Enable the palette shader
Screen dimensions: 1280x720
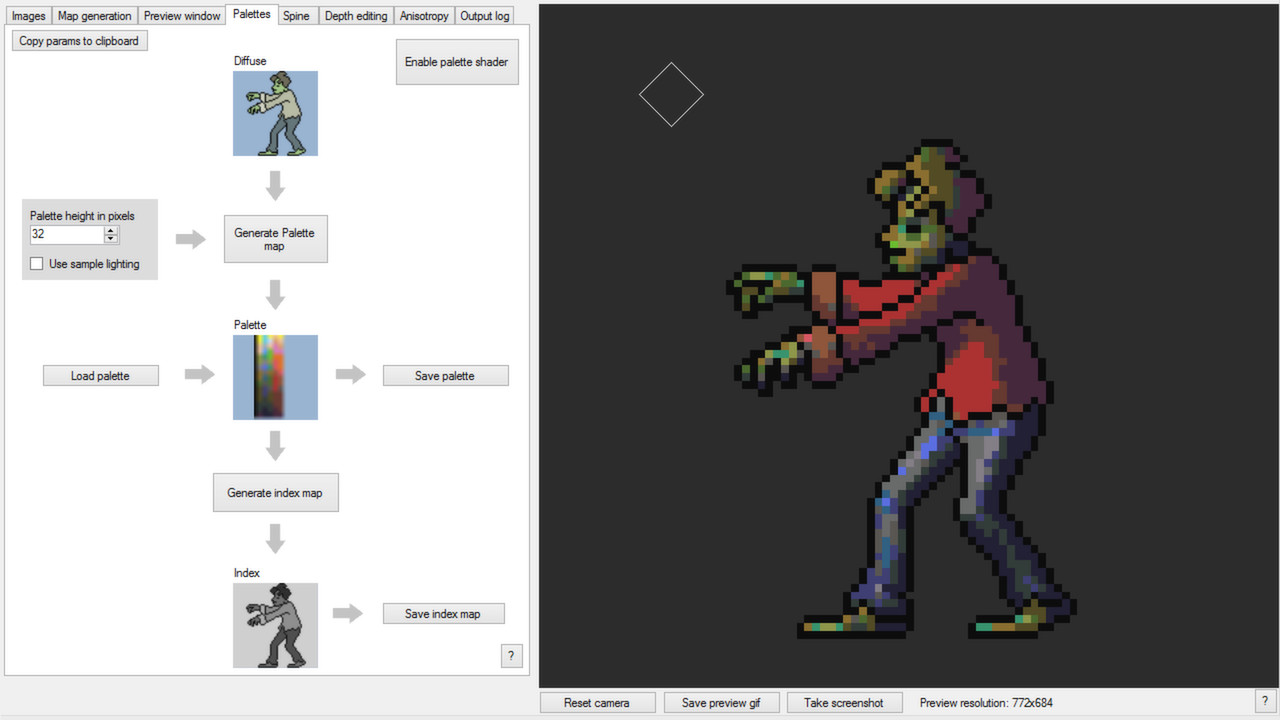point(456,61)
